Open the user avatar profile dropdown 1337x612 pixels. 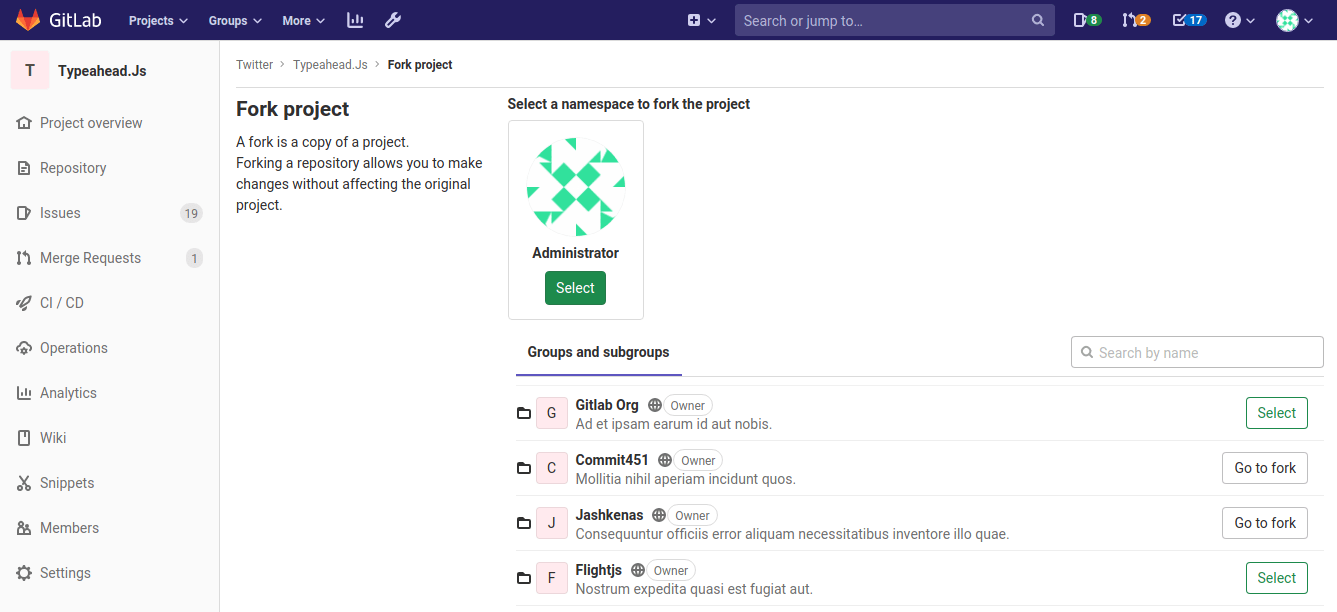[x=1294, y=20]
